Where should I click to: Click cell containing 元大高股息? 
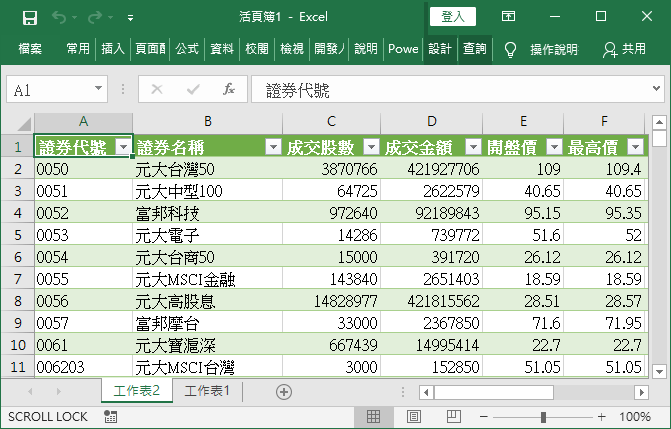click(208, 301)
